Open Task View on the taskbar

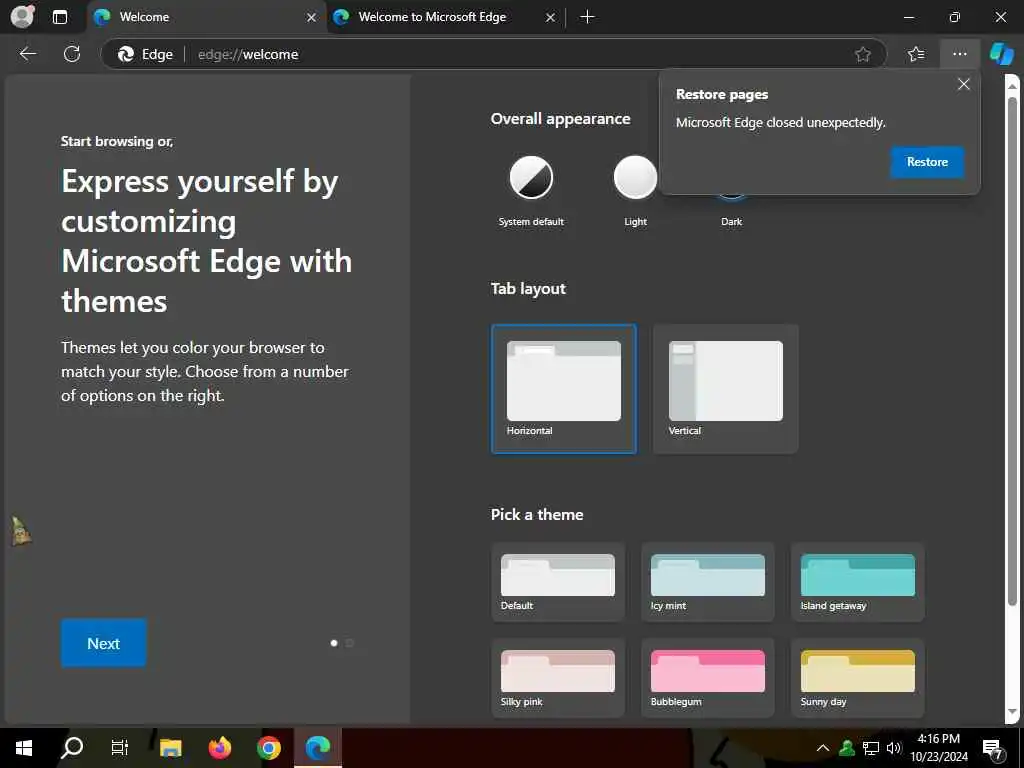click(120, 748)
